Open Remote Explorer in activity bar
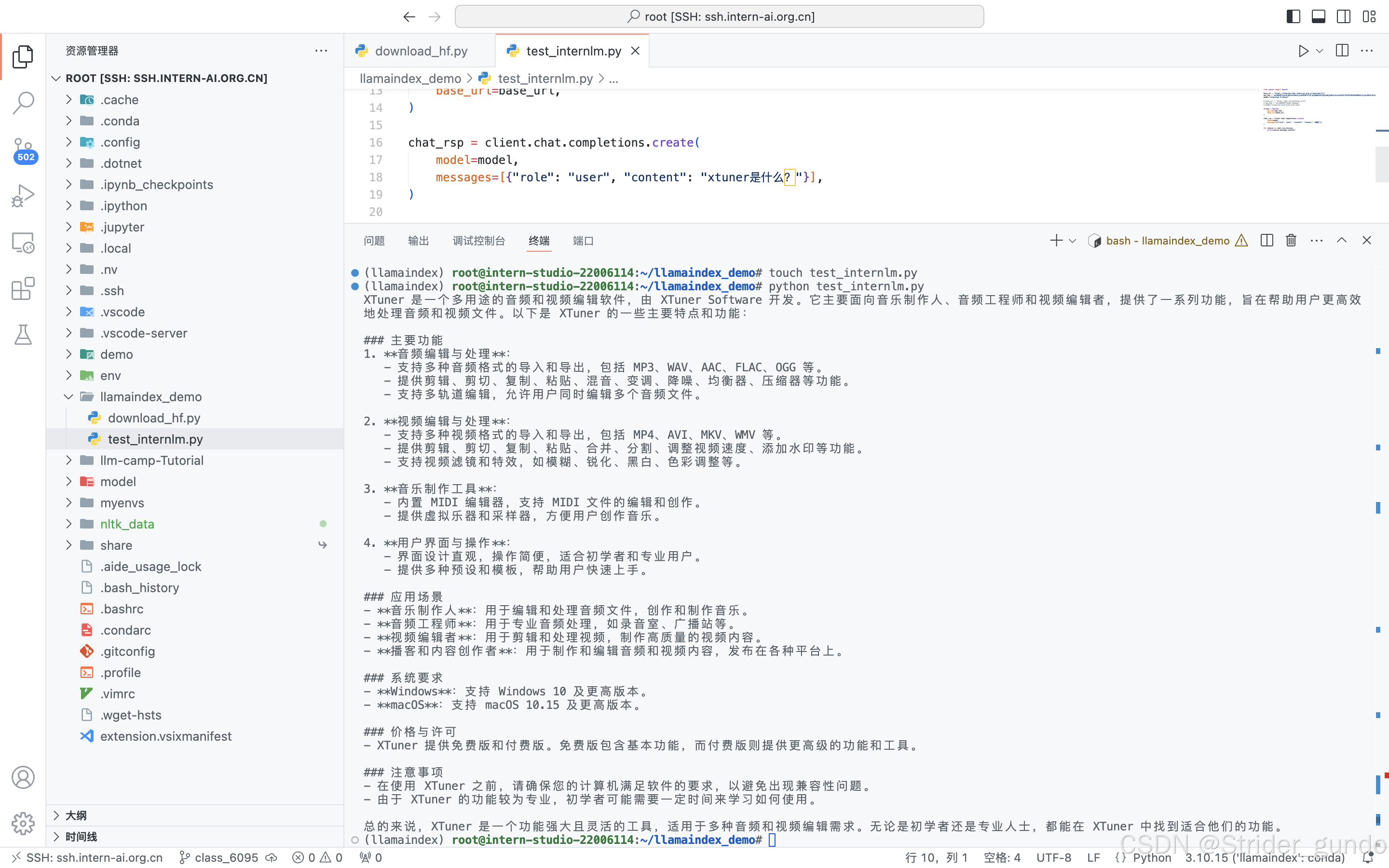The height and width of the screenshot is (868, 1389). click(x=23, y=242)
